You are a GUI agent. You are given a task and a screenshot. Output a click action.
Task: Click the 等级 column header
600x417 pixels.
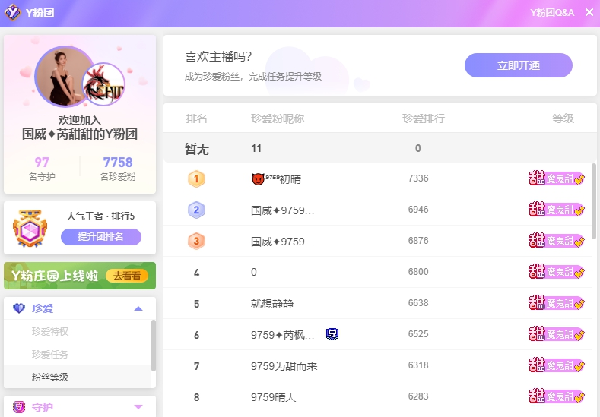(563, 119)
